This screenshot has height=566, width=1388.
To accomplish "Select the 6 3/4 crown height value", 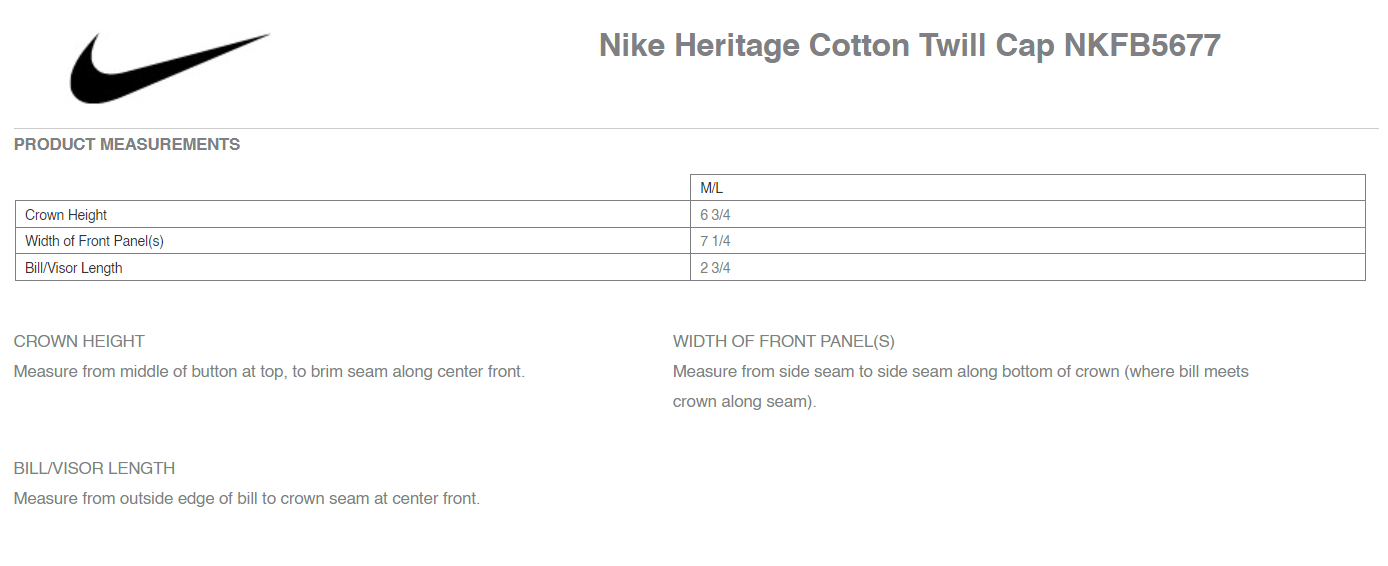I will (715, 215).
